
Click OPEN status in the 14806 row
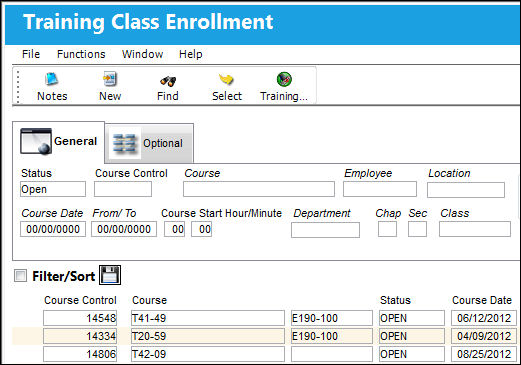point(412,354)
